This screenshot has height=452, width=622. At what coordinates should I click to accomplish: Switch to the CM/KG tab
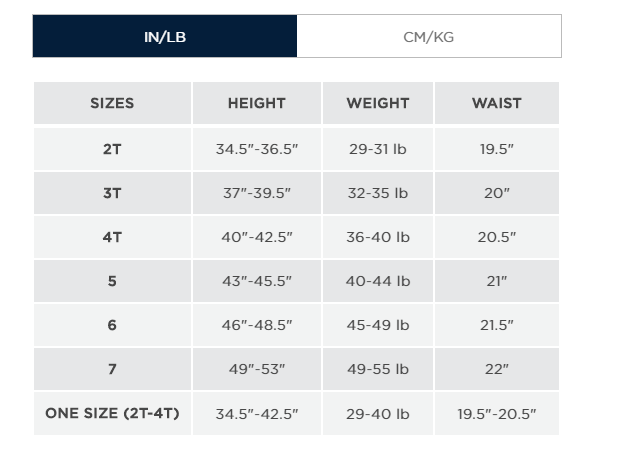(x=428, y=37)
